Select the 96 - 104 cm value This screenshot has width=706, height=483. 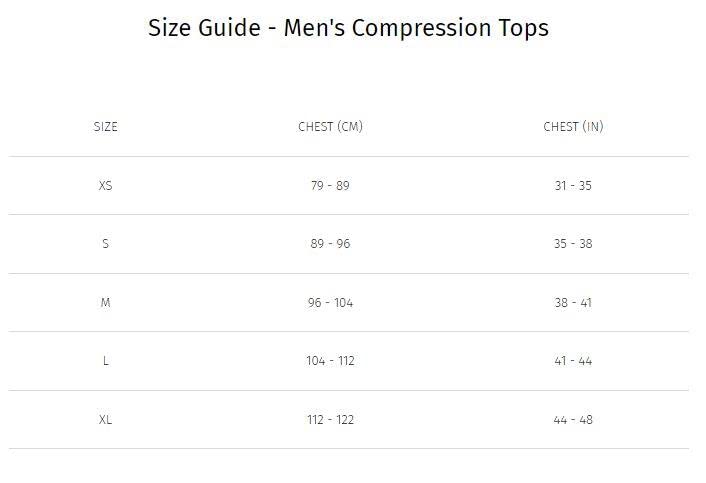[330, 303]
